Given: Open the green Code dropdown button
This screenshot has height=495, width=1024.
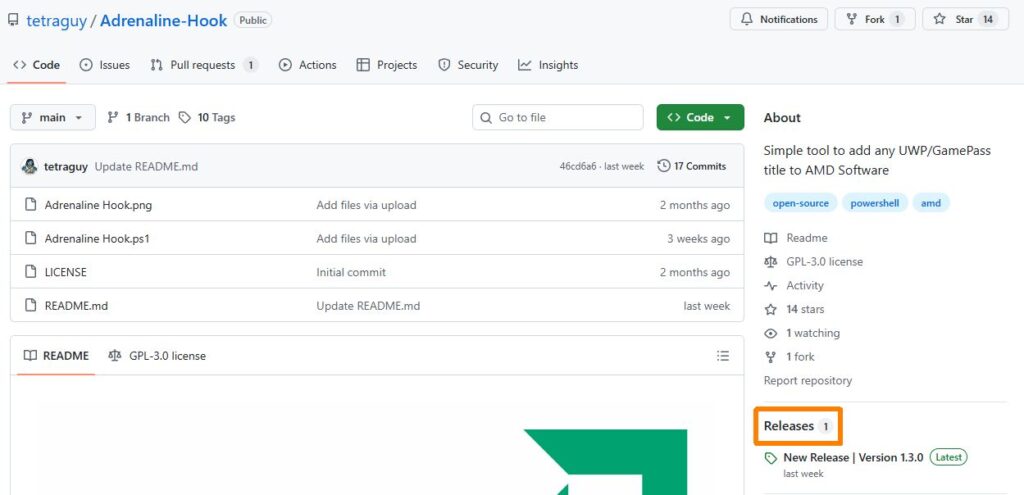Looking at the screenshot, I should pos(700,118).
